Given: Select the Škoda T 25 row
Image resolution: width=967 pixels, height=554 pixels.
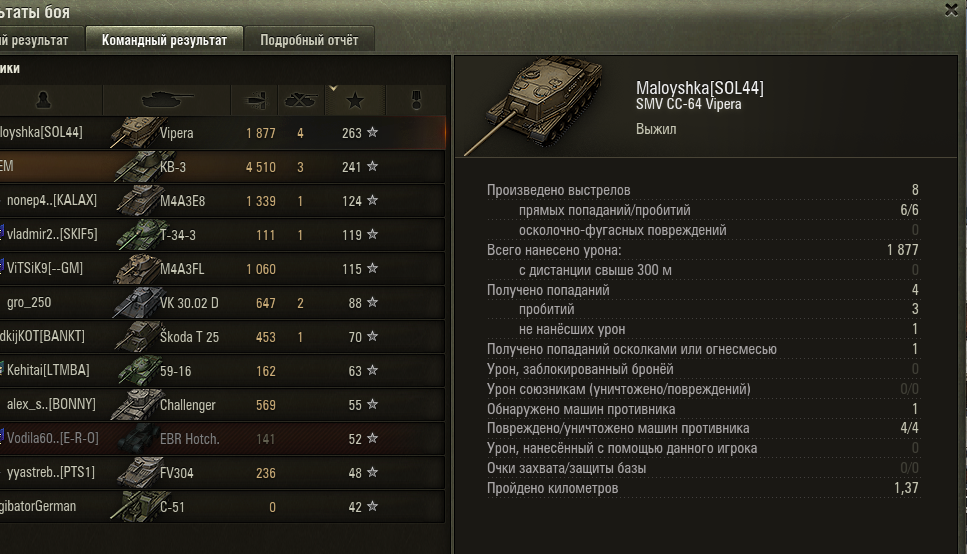Looking at the screenshot, I should (222, 337).
